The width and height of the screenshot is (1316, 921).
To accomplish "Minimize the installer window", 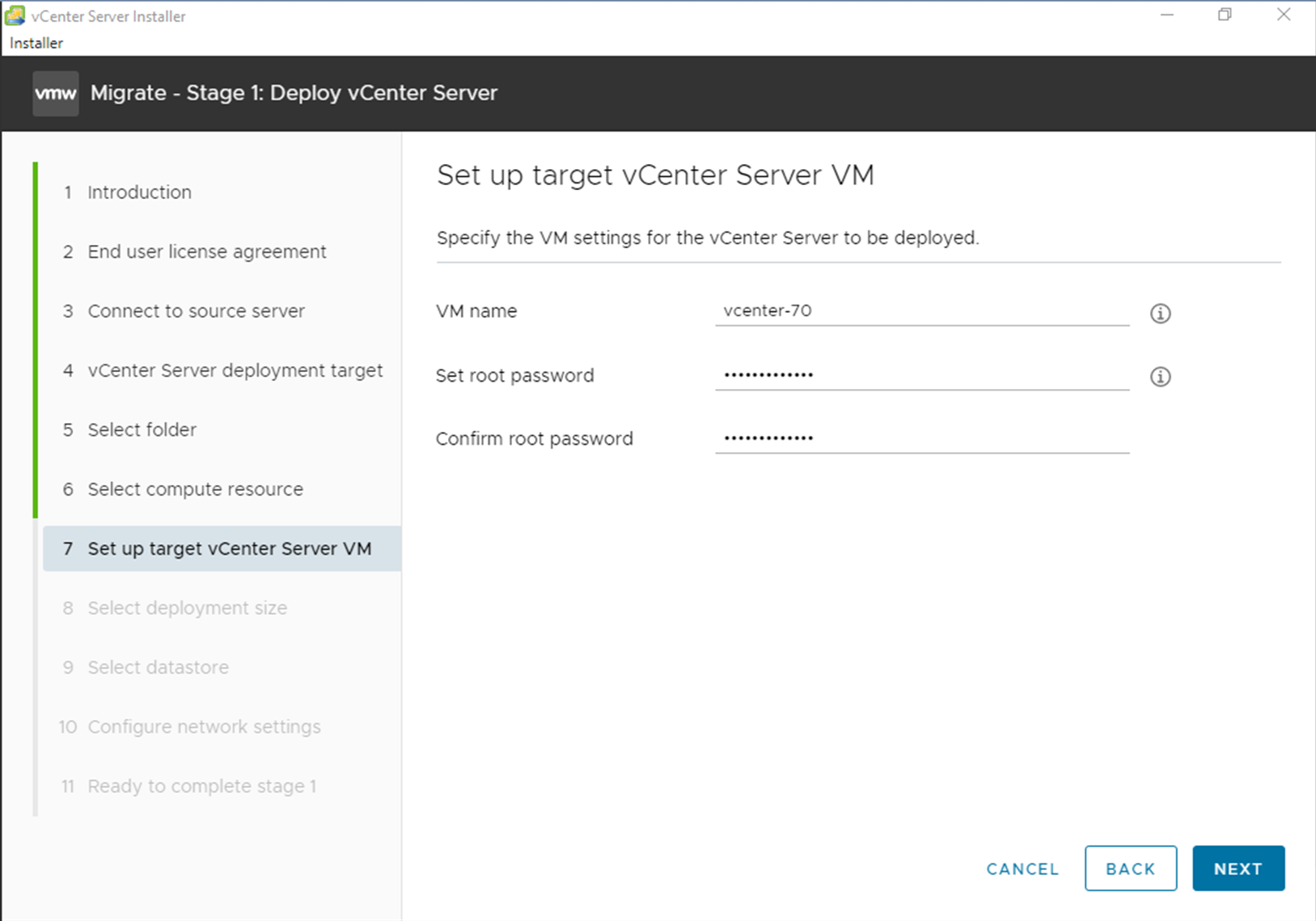I will click(x=1166, y=15).
